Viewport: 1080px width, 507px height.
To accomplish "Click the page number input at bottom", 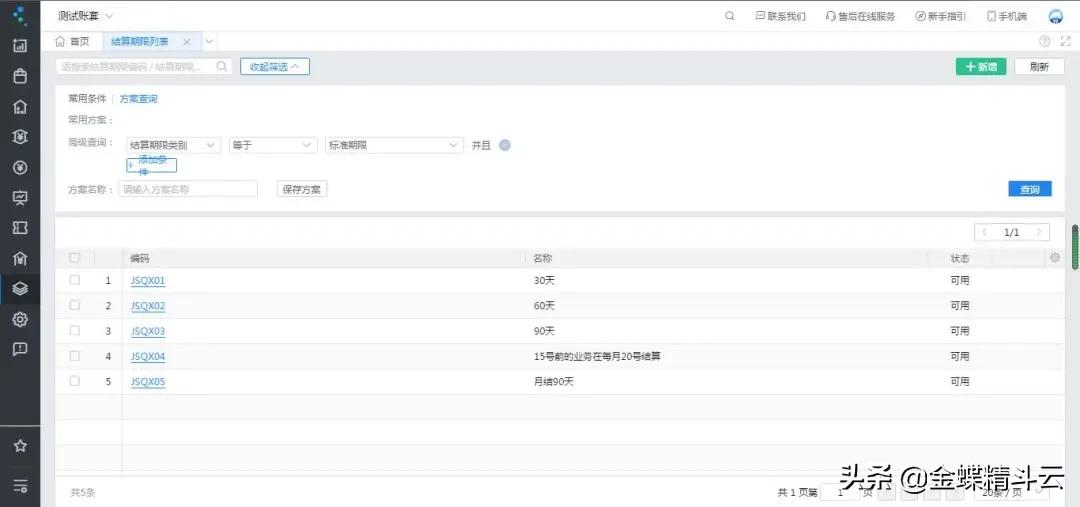I will pos(840,493).
